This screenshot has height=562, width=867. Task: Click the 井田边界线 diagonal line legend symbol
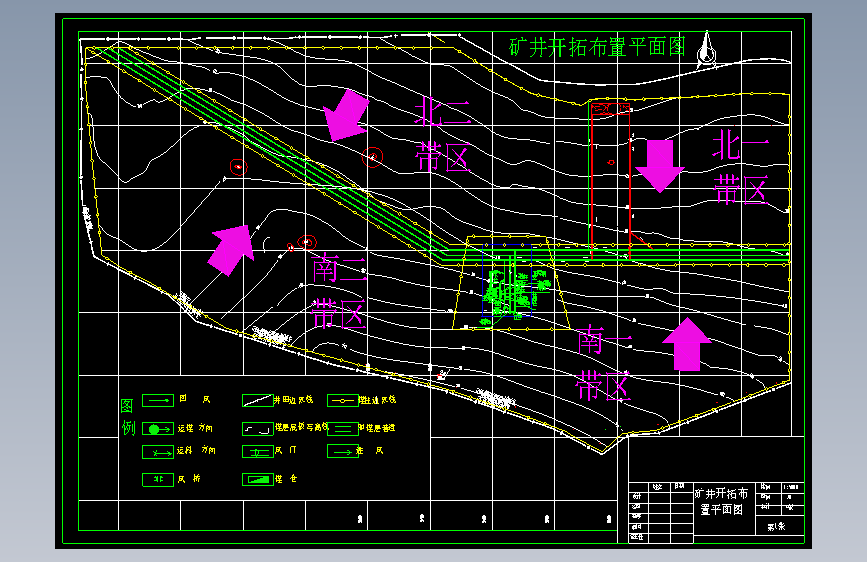click(258, 400)
